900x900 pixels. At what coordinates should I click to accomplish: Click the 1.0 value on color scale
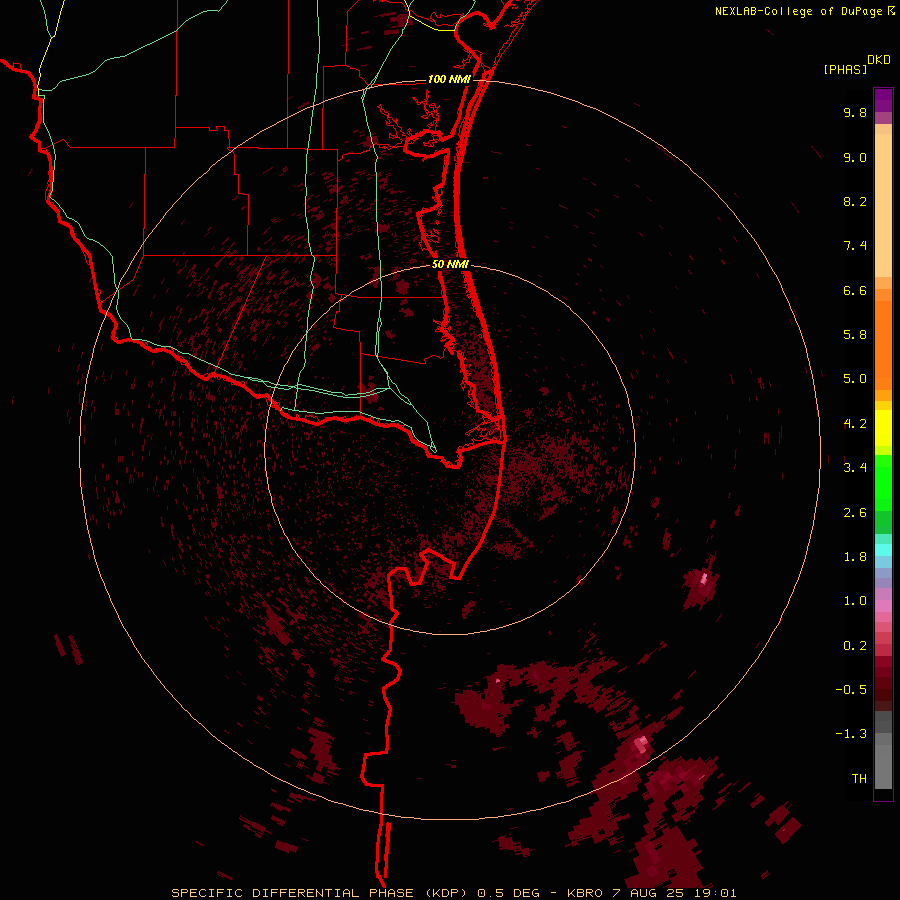point(855,601)
